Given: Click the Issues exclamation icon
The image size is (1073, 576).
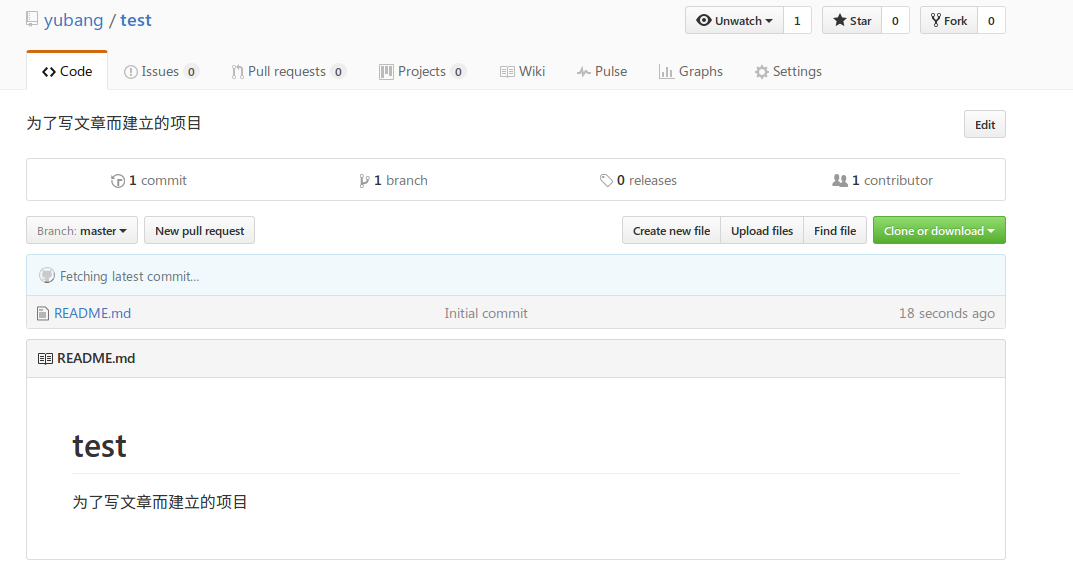Looking at the screenshot, I should click(x=131, y=72).
